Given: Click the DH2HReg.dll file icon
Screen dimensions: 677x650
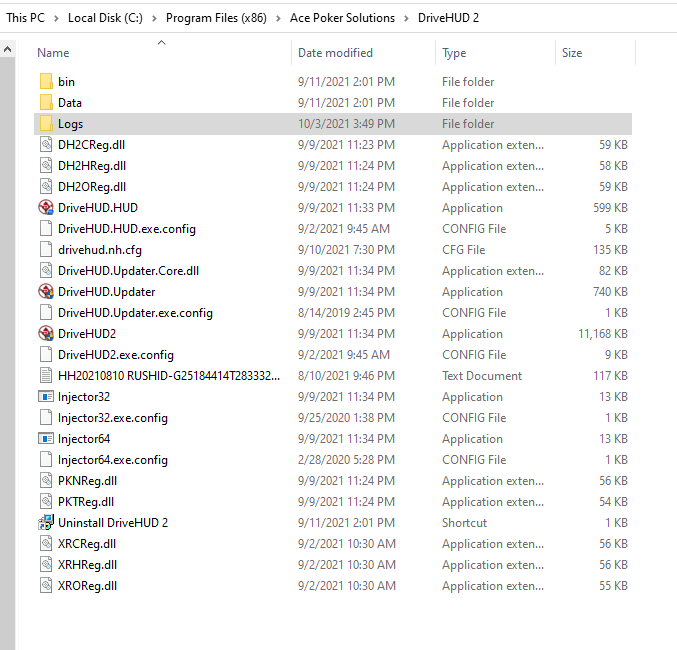Looking at the screenshot, I should coord(46,166).
